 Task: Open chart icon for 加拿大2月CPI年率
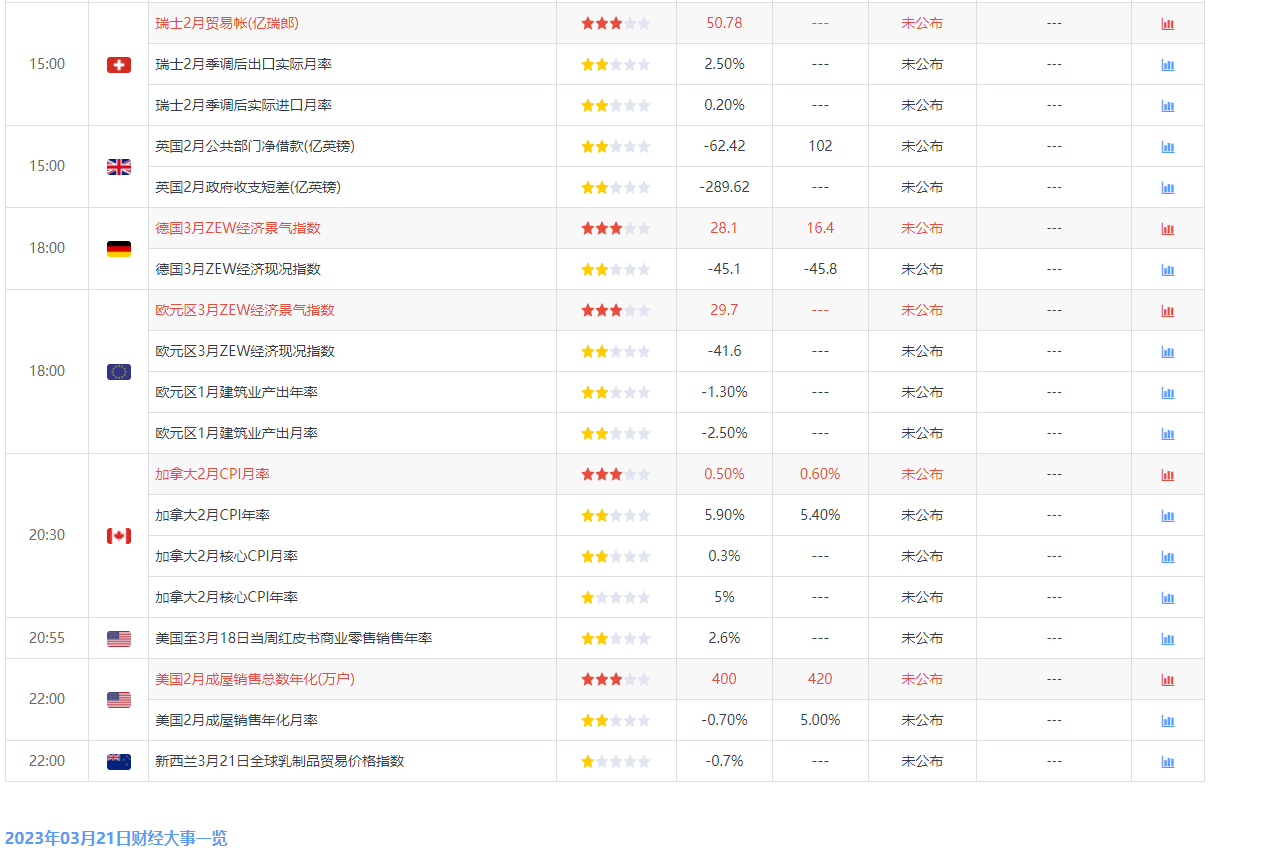1167,516
